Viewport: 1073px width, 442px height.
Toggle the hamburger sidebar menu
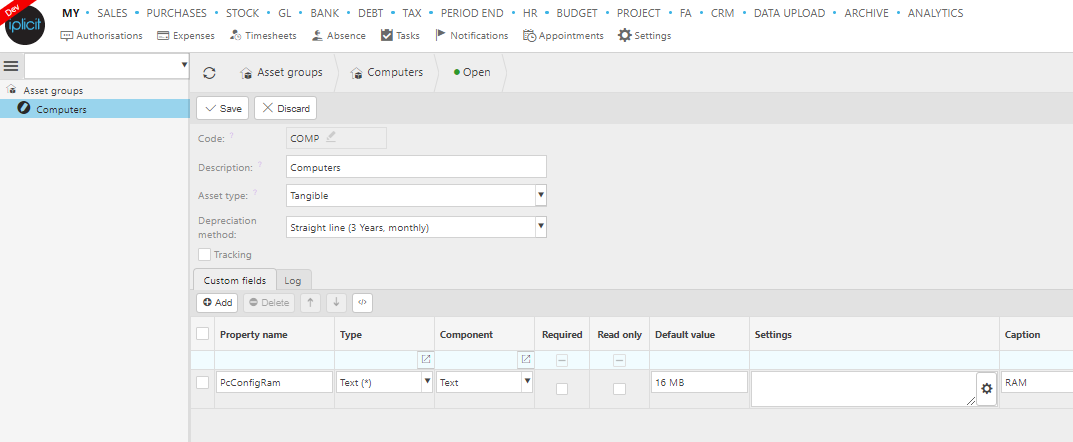click(x=11, y=66)
